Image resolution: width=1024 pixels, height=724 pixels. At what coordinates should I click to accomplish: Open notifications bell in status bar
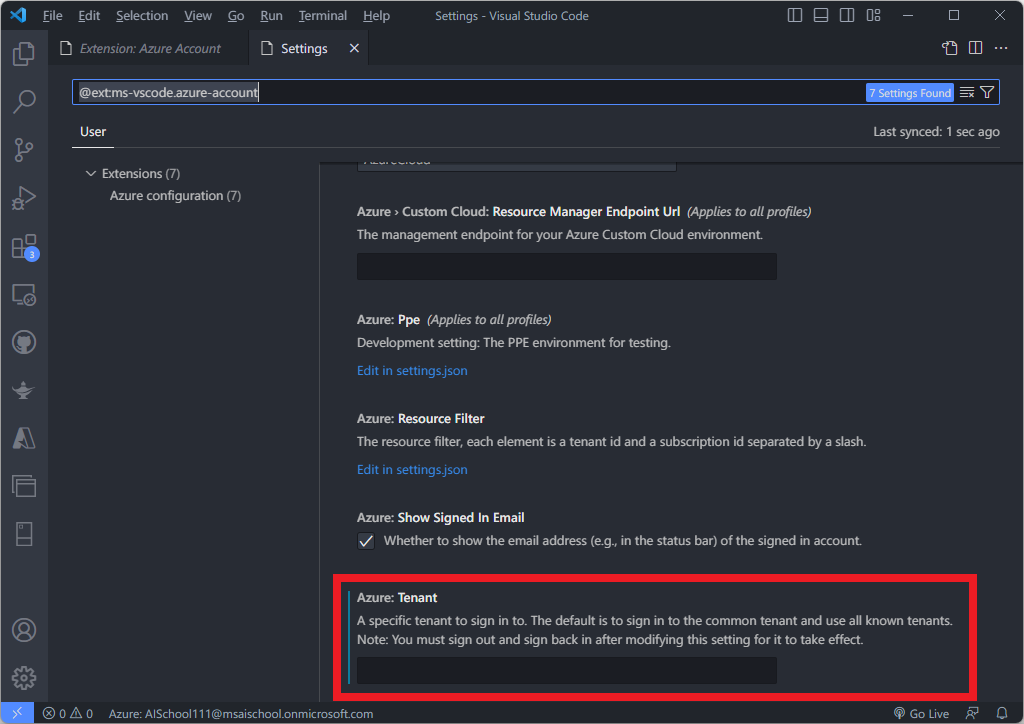pyautogui.click(x=1002, y=714)
